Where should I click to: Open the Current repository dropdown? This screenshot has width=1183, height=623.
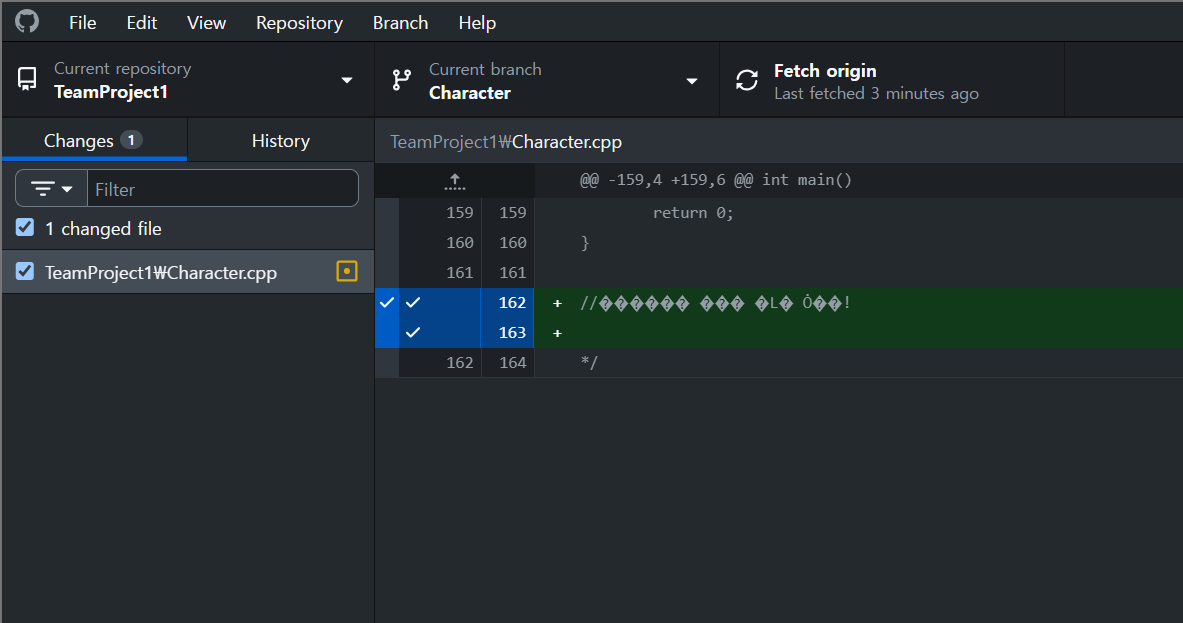[x=188, y=80]
